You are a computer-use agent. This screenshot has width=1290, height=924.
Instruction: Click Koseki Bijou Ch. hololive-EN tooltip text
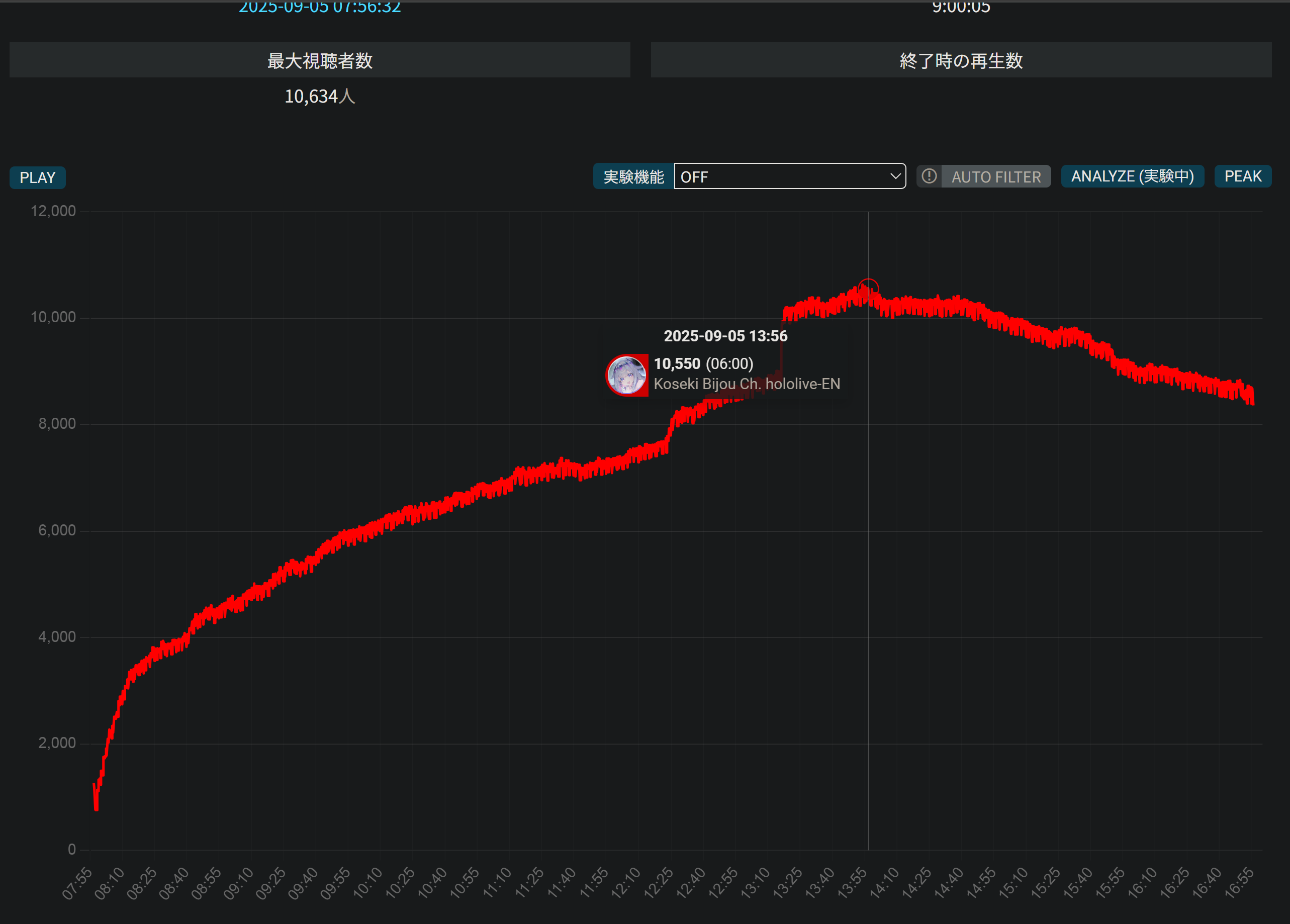pyautogui.click(x=746, y=384)
